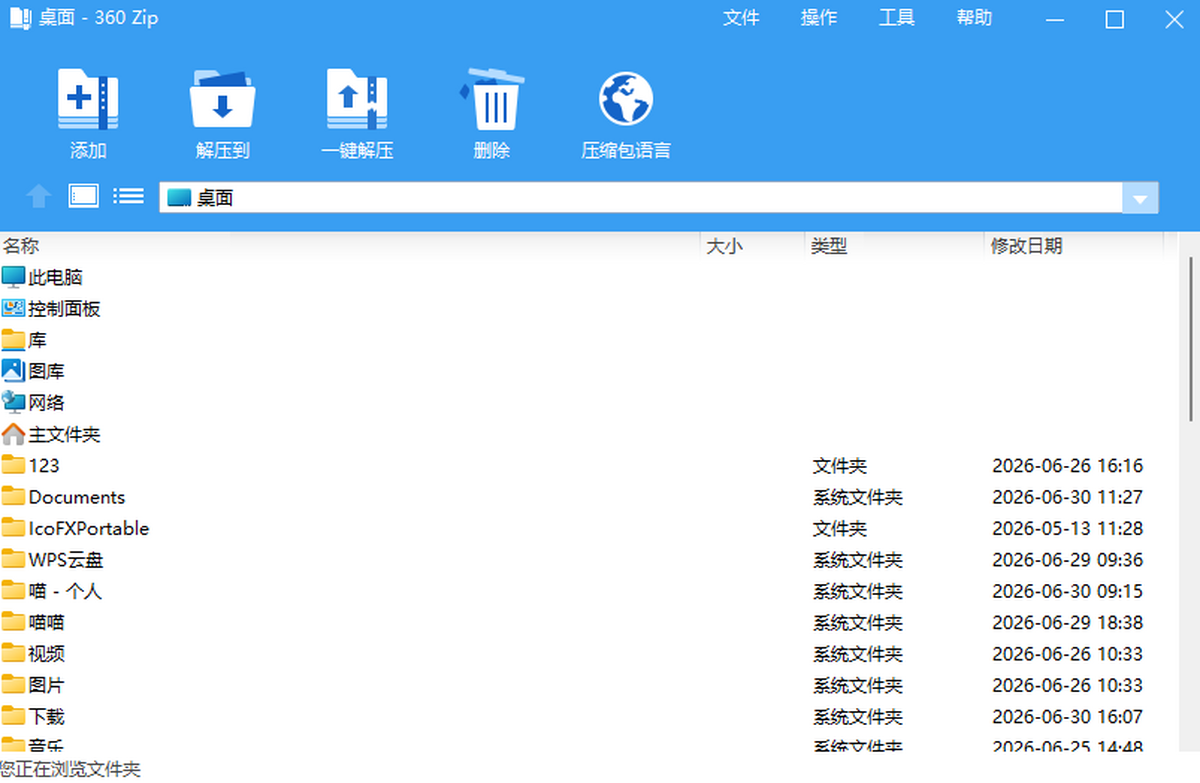Screen dimensions: 1200x783
Task: Open the 操作 menu
Action: tap(819, 18)
